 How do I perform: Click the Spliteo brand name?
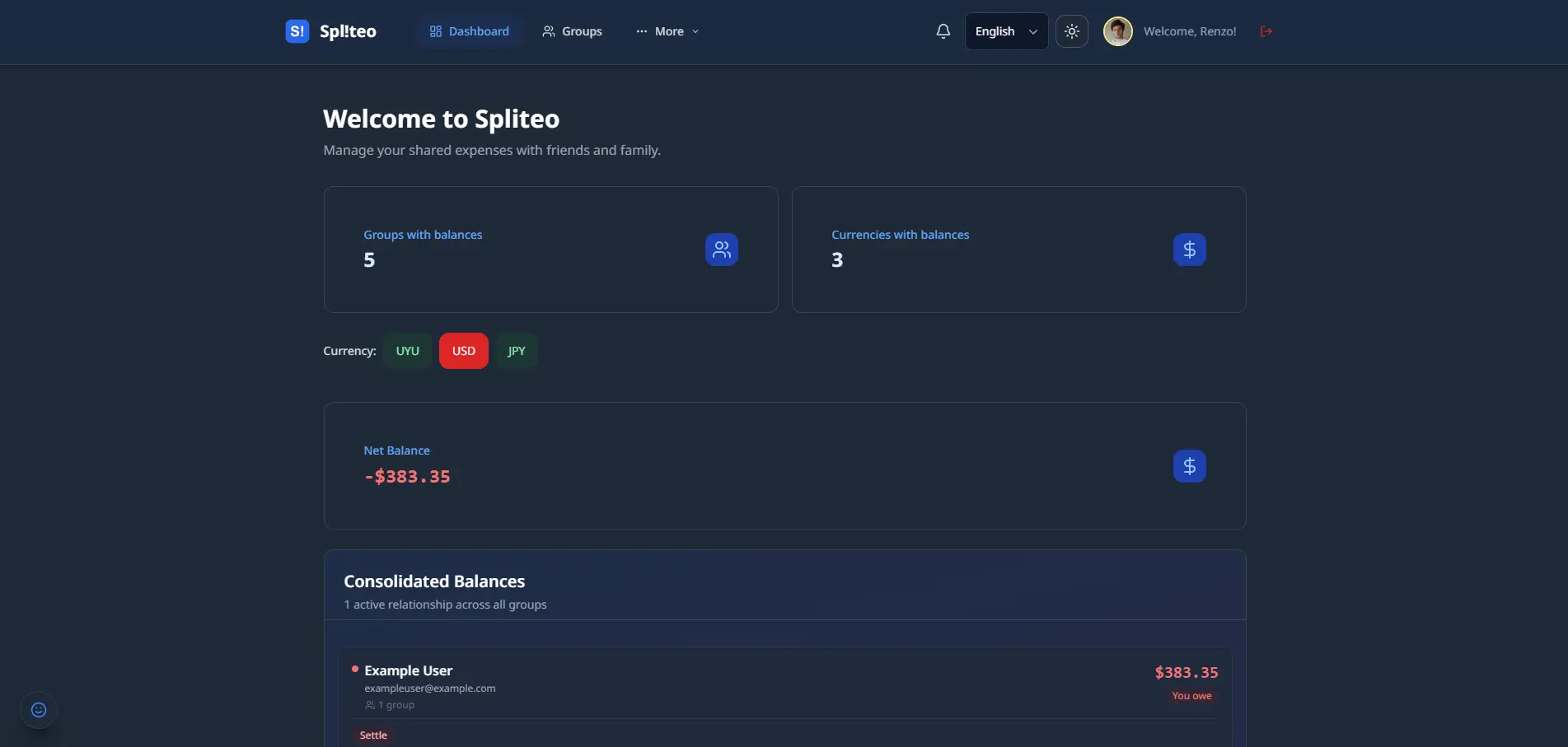348,31
